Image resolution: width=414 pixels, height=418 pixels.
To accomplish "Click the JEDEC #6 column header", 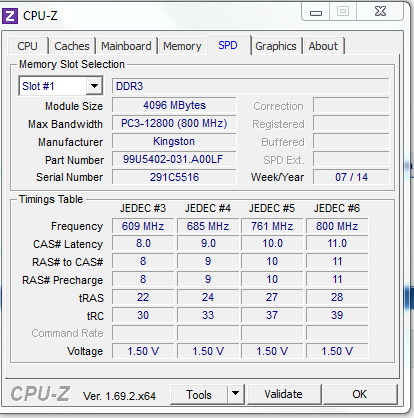I will pyautogui.click(x=337, y=208).
